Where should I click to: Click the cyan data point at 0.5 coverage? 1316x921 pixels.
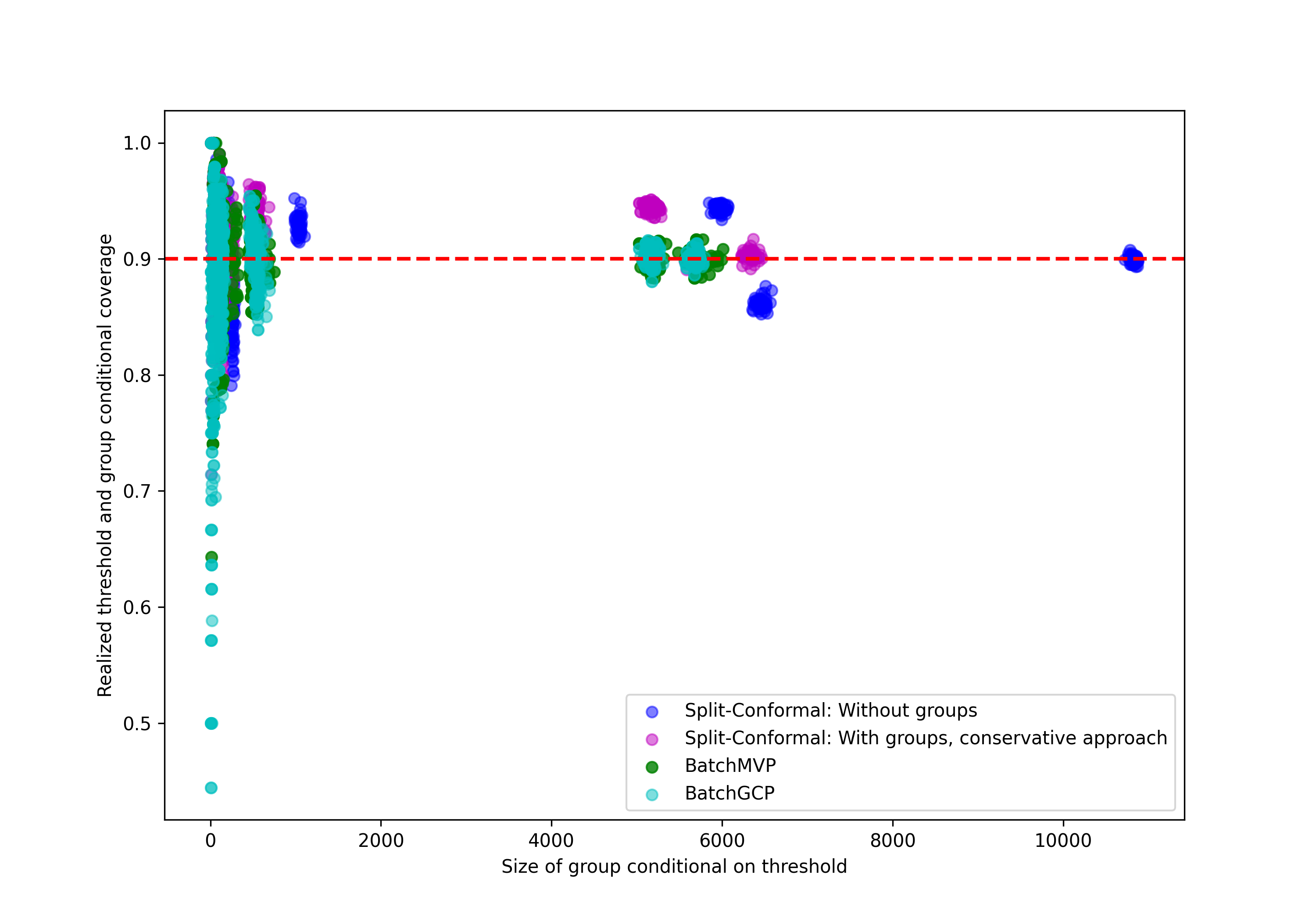point(211,723)
